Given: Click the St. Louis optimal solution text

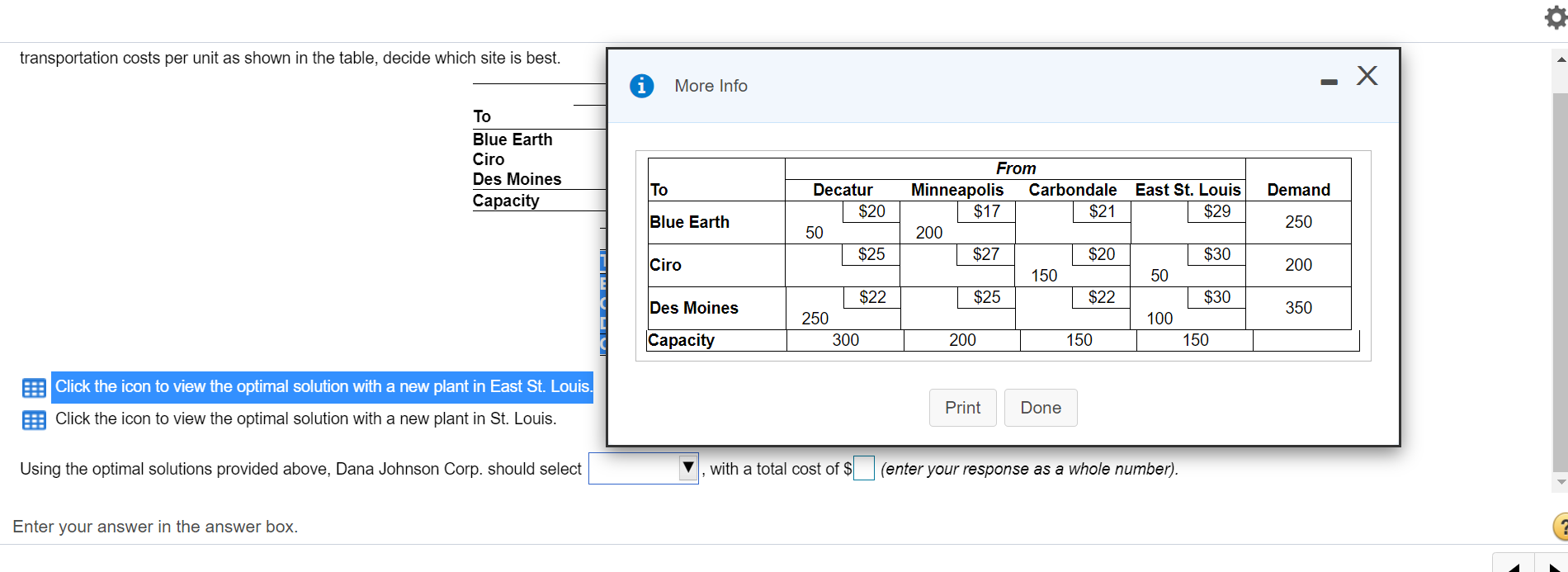Looking at the screenshot, I should point(305,419).
